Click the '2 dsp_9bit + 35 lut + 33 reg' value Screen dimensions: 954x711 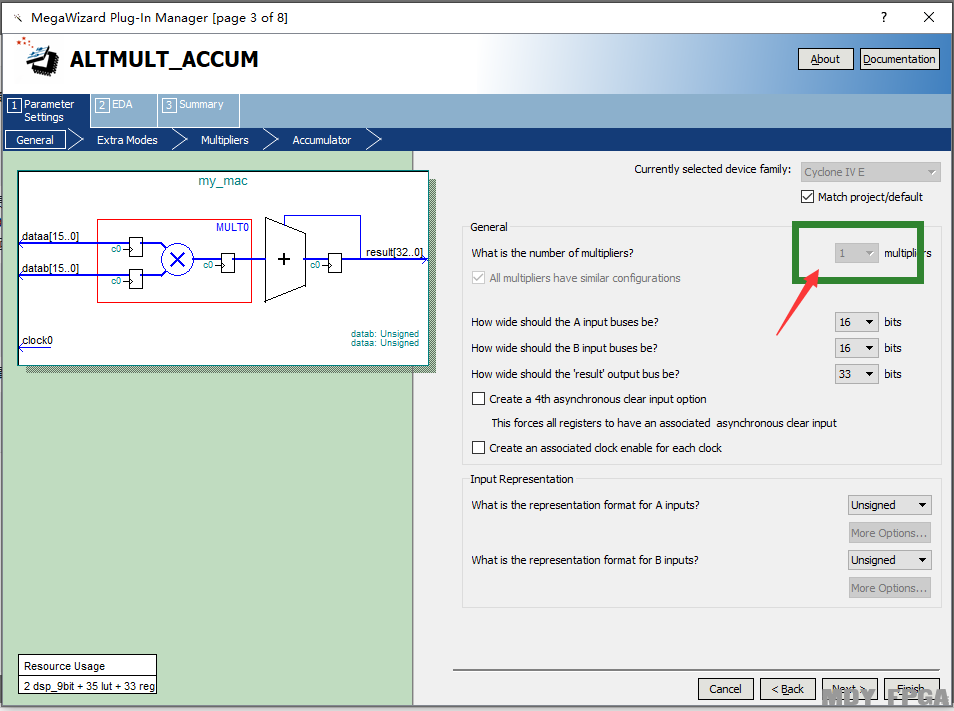89,686
